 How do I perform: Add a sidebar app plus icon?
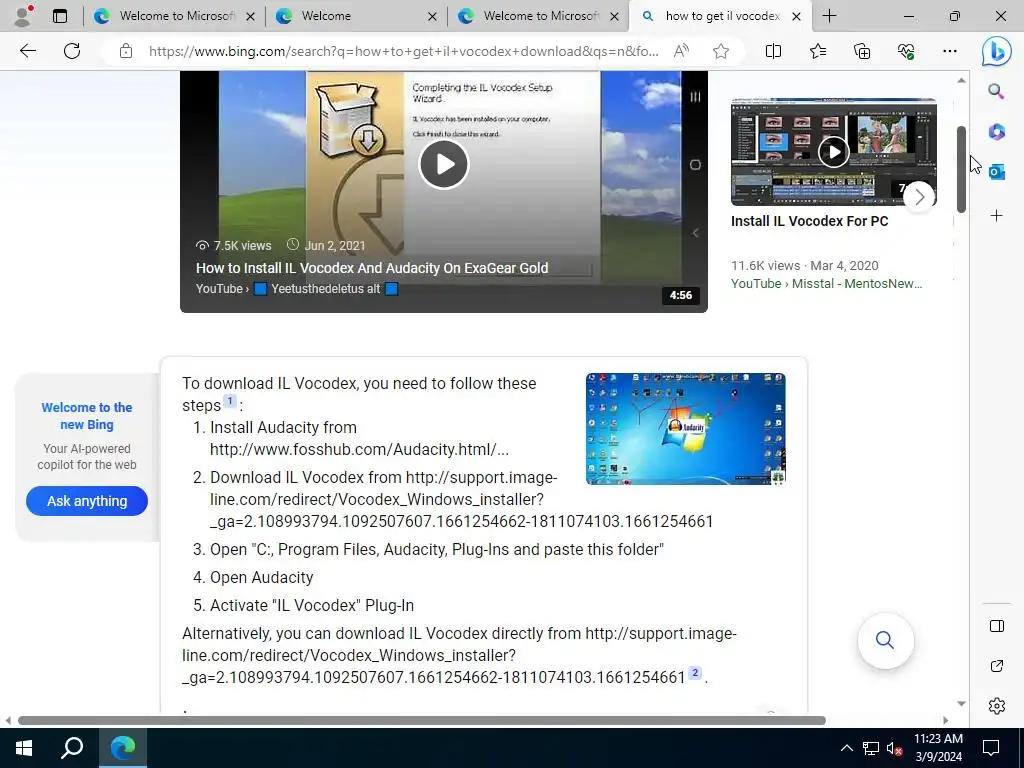pos(997,216)
